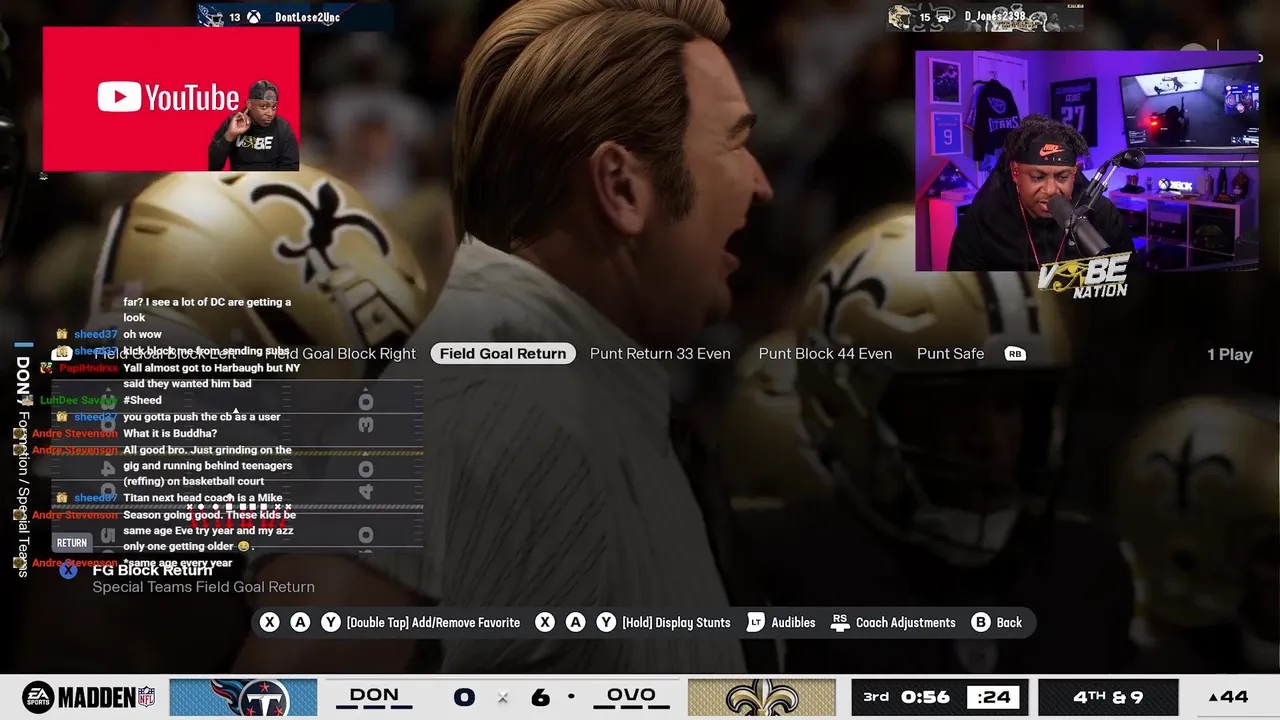Image resolution: width=1280 pixels, height=720 pixels.
Task: Click chat message you gotta push the cb
Action: (202, 416)
